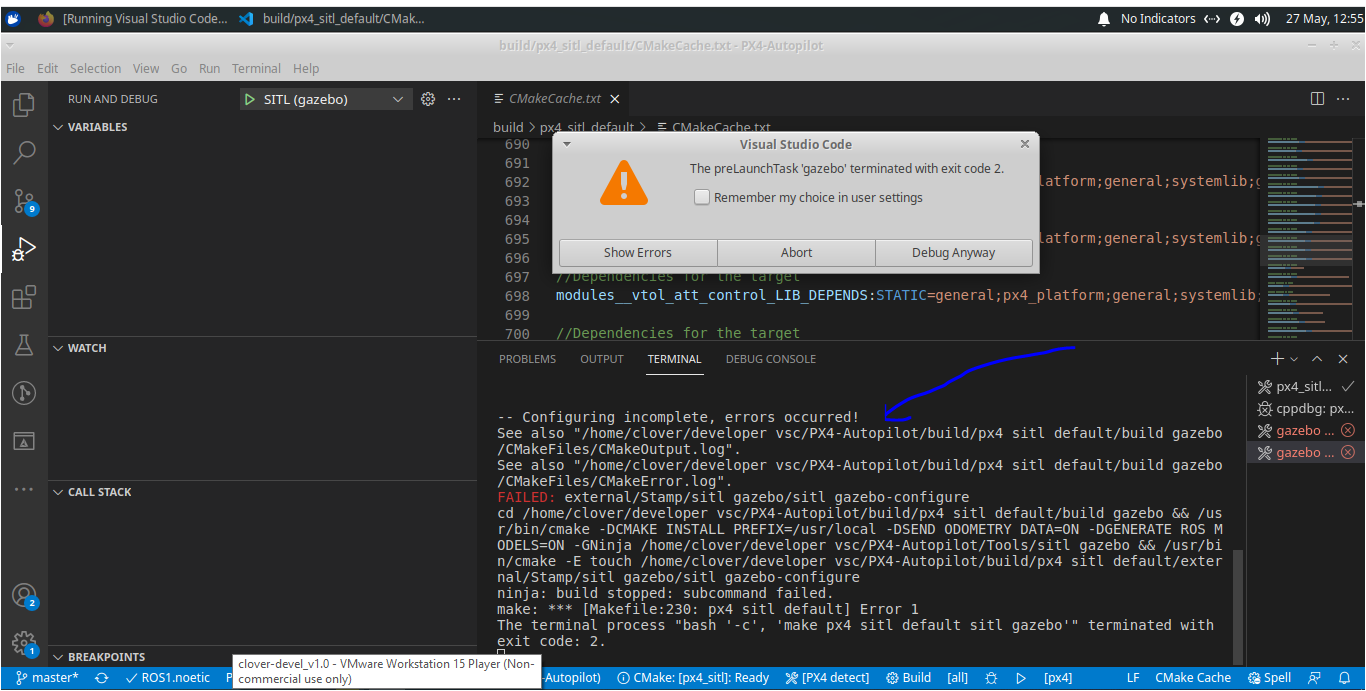Click the Debug Anyway button
The height and width of the screenshot is (691, 1366).
coord(953,252)
